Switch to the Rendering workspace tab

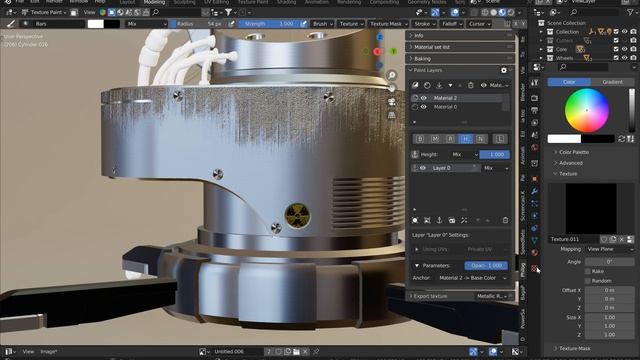pyautogui.click(x=349, y=2)
